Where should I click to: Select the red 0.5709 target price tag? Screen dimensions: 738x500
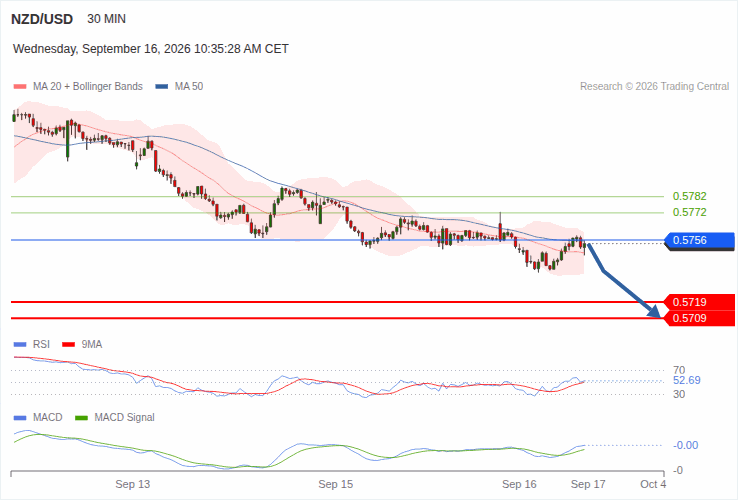click(699, 318)
